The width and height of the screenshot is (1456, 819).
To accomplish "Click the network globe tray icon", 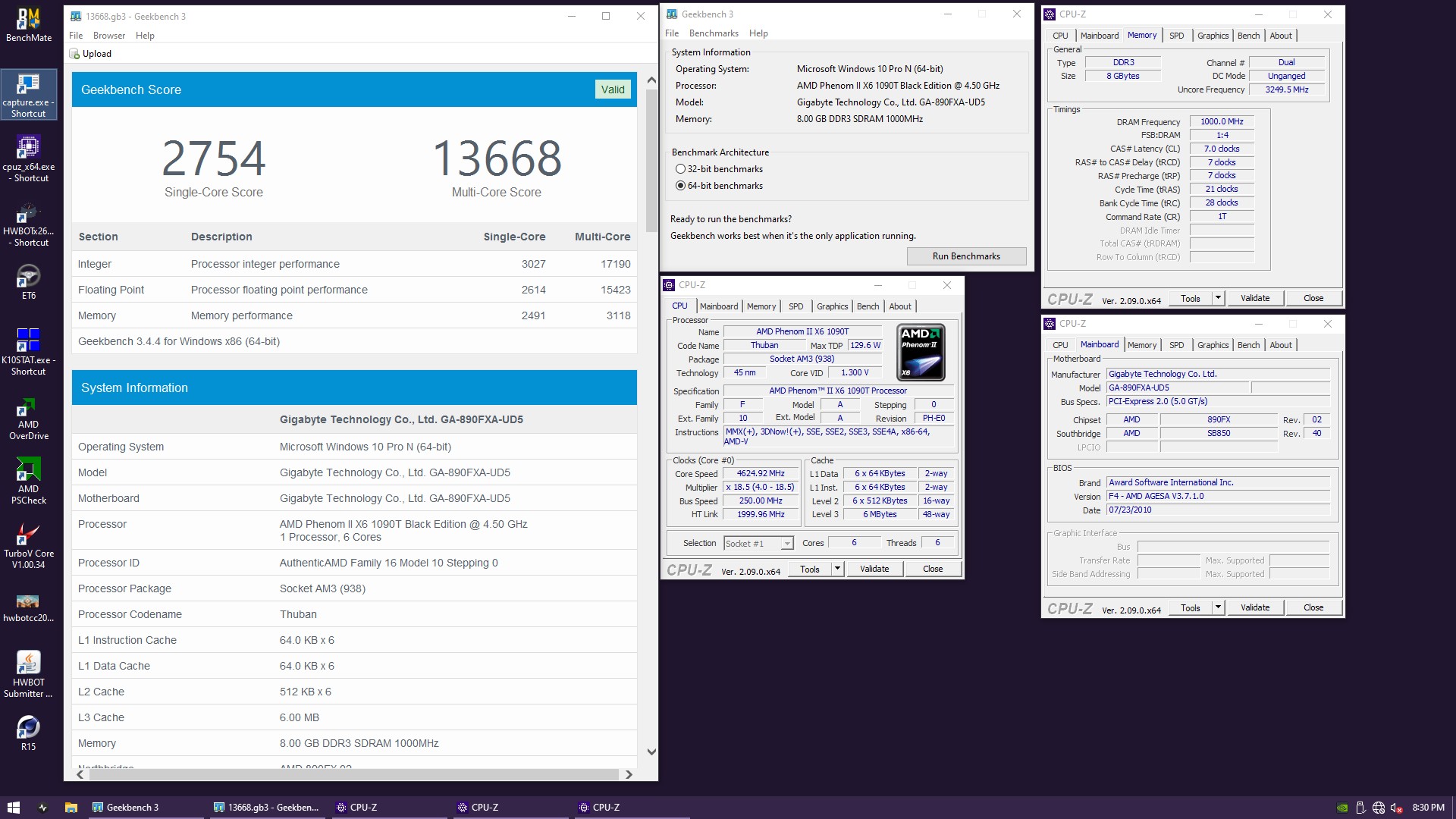I will coord(1379,808).
